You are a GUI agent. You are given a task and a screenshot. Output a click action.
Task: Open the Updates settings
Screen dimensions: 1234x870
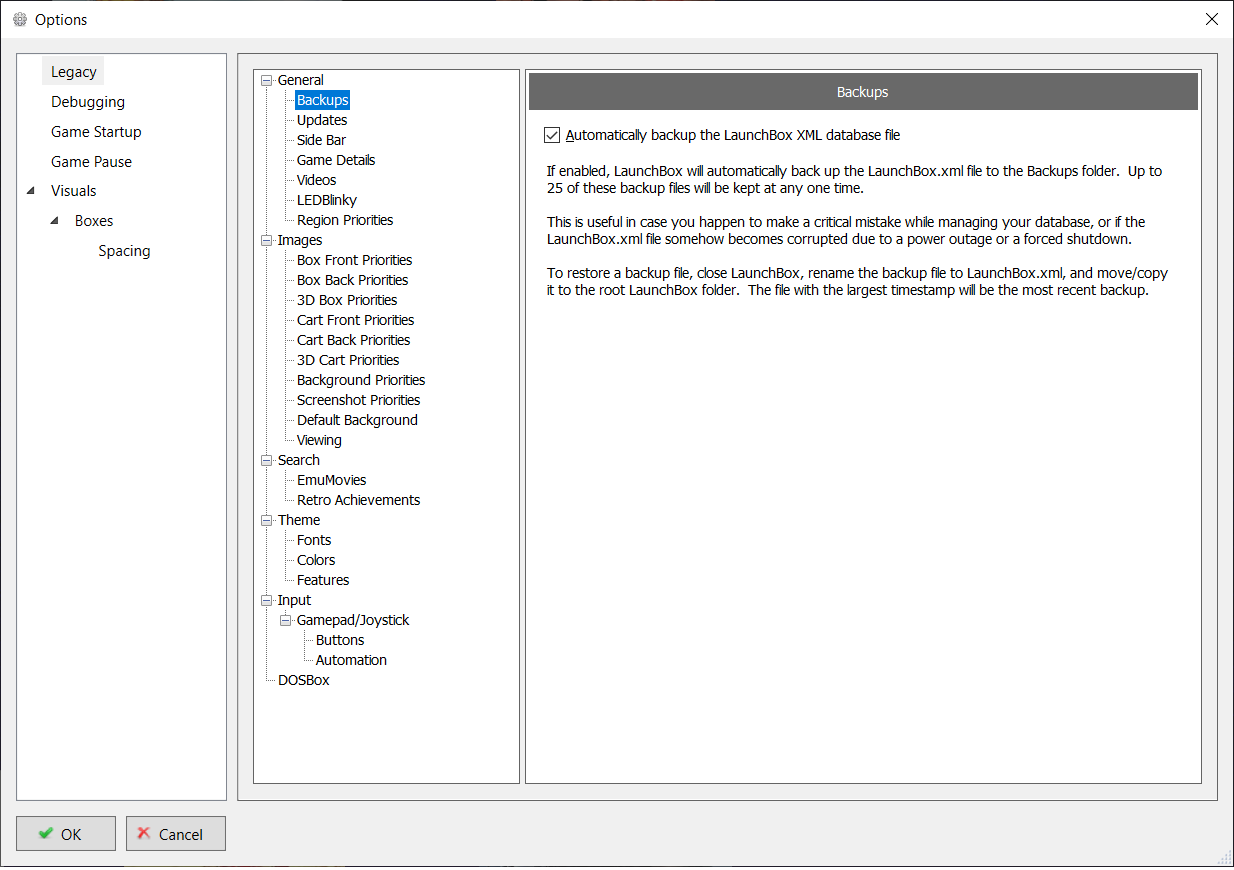[x=322, y=120]
